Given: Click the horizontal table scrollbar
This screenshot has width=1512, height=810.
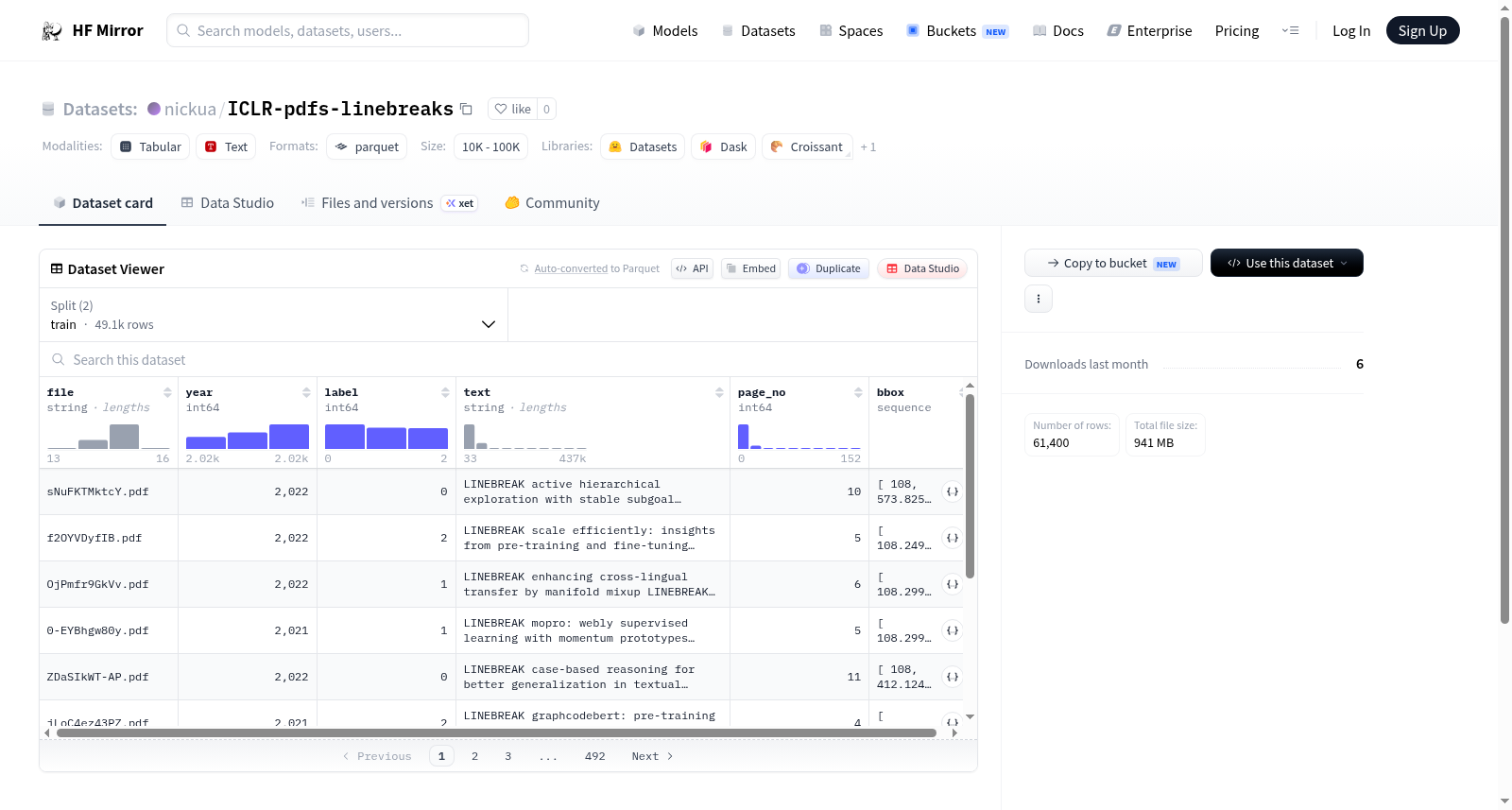Looking at the screenshot, I should pyautogui.click(x=496, y=732).
